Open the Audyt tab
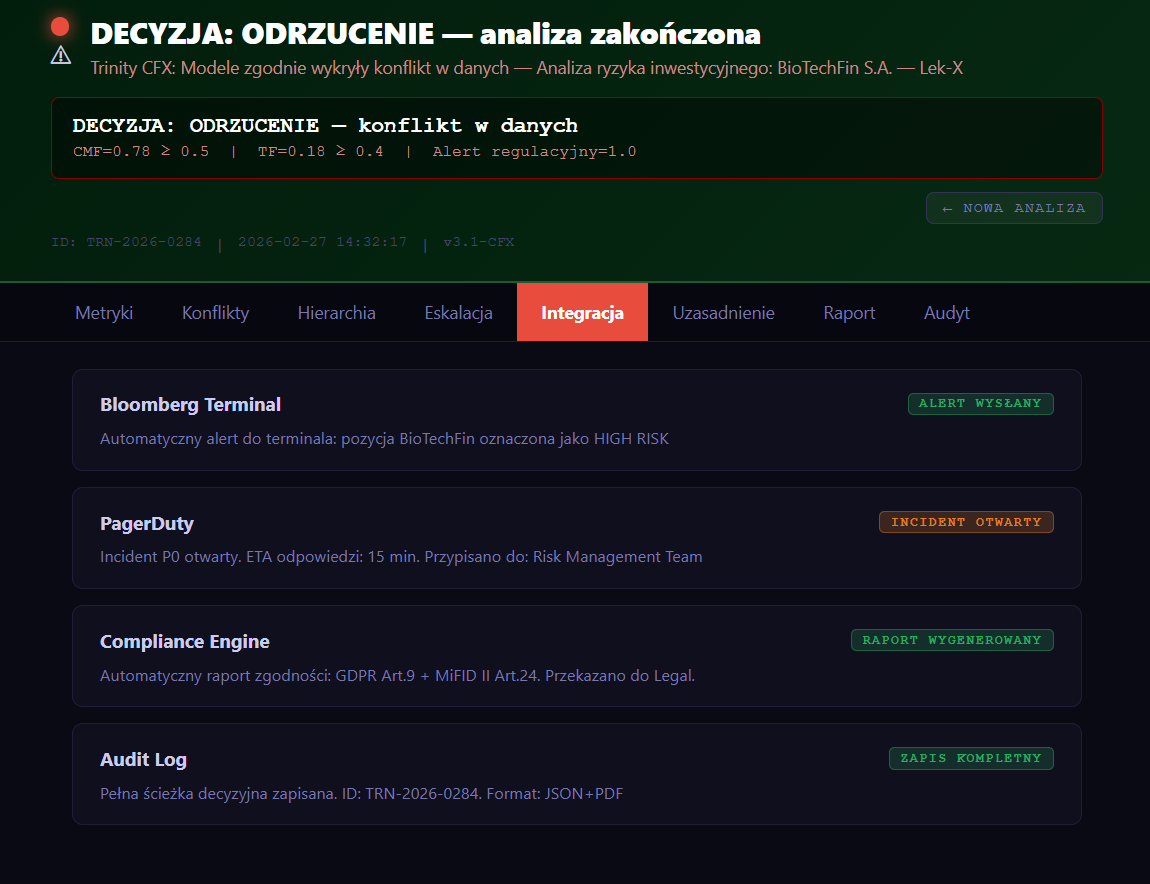The image size is (1150, 884). pyautogui.click(x=946, y=313)
